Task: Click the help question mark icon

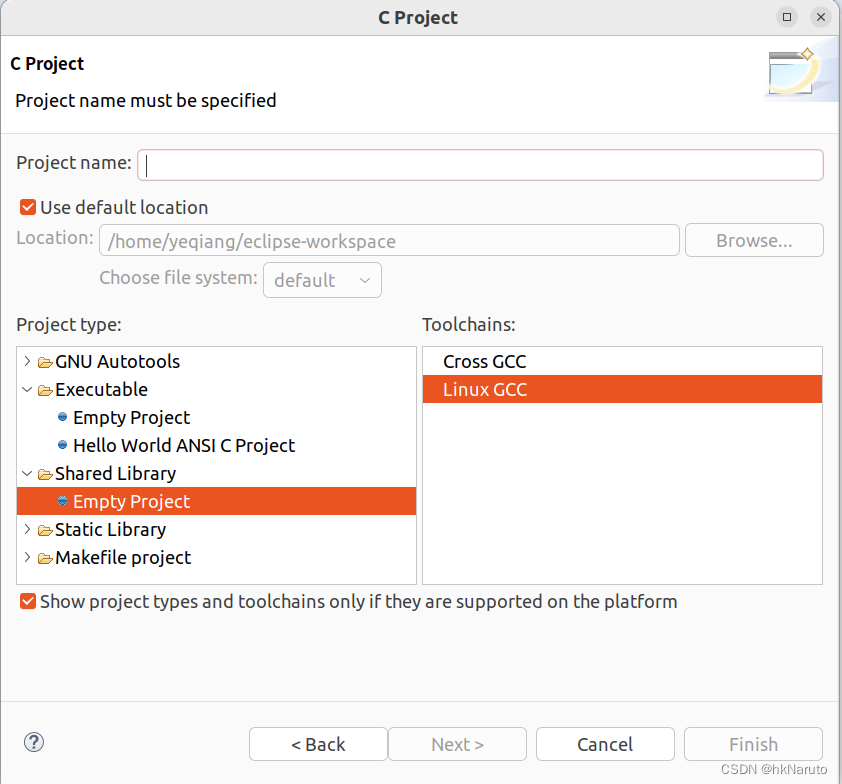Action: (x=34, y=742)
